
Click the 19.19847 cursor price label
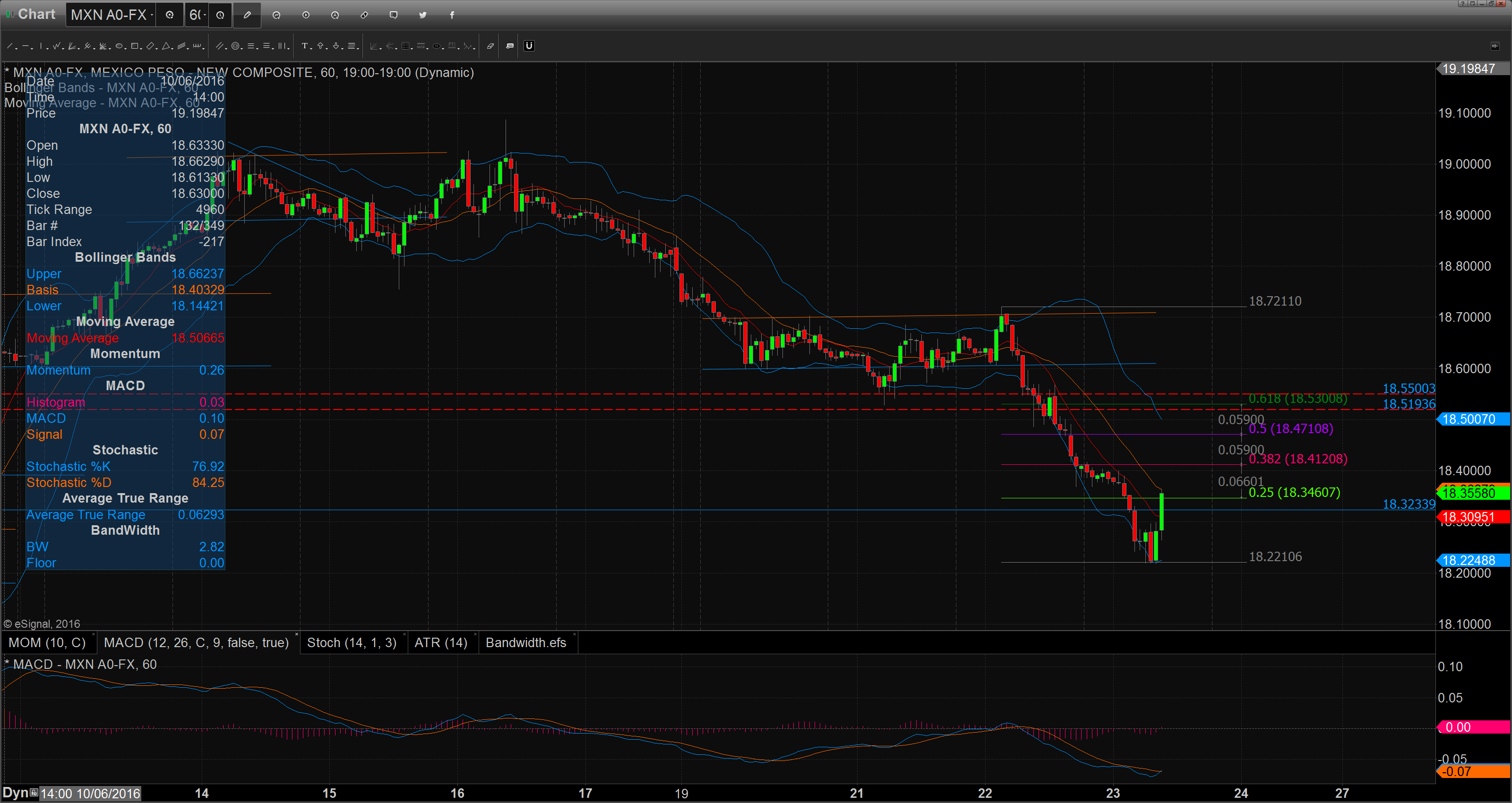tap(1472, 68)
